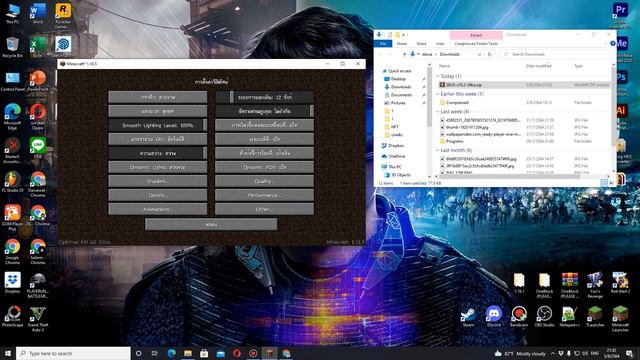
Task: Open the Performance... settings in Minecraft
Action: point(264,195)
